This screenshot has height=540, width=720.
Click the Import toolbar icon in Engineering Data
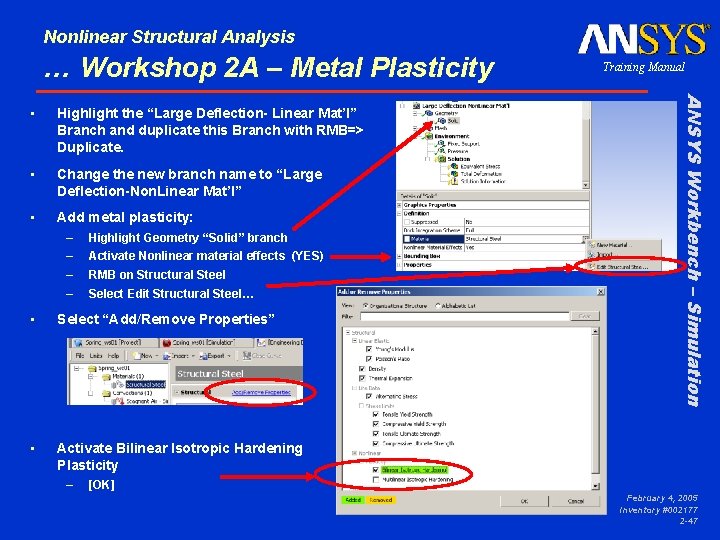point(166,356)
